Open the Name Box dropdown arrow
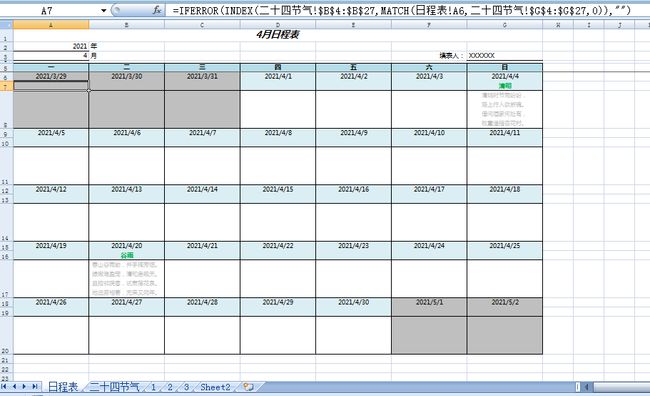 point(104,10)
